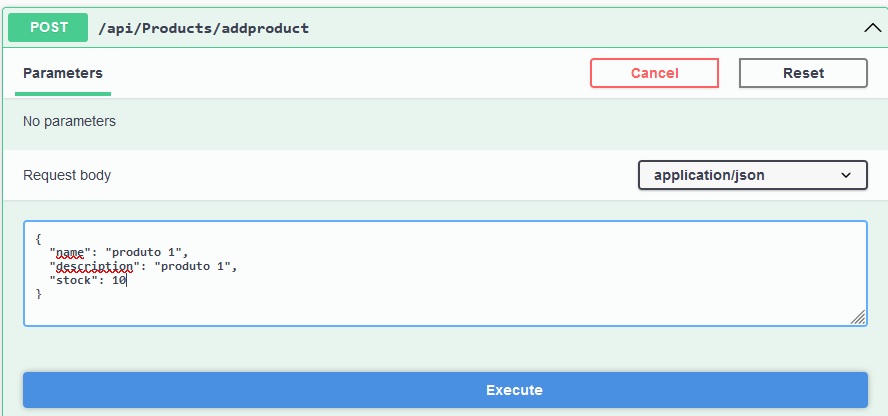
Task: Collapse the addproduct operation with the chevron
Action: [873, 28]
